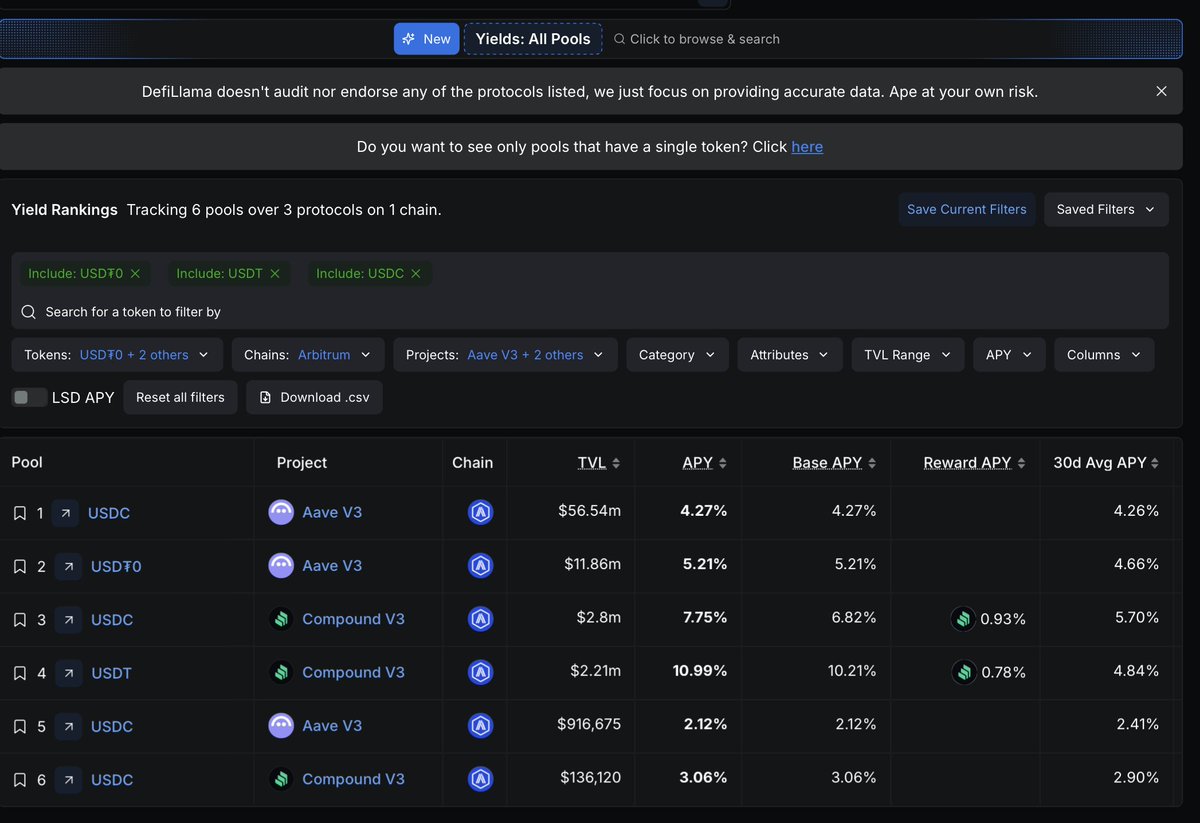
Task: Remove the Include: USDC filter tag
Action: 416,273
